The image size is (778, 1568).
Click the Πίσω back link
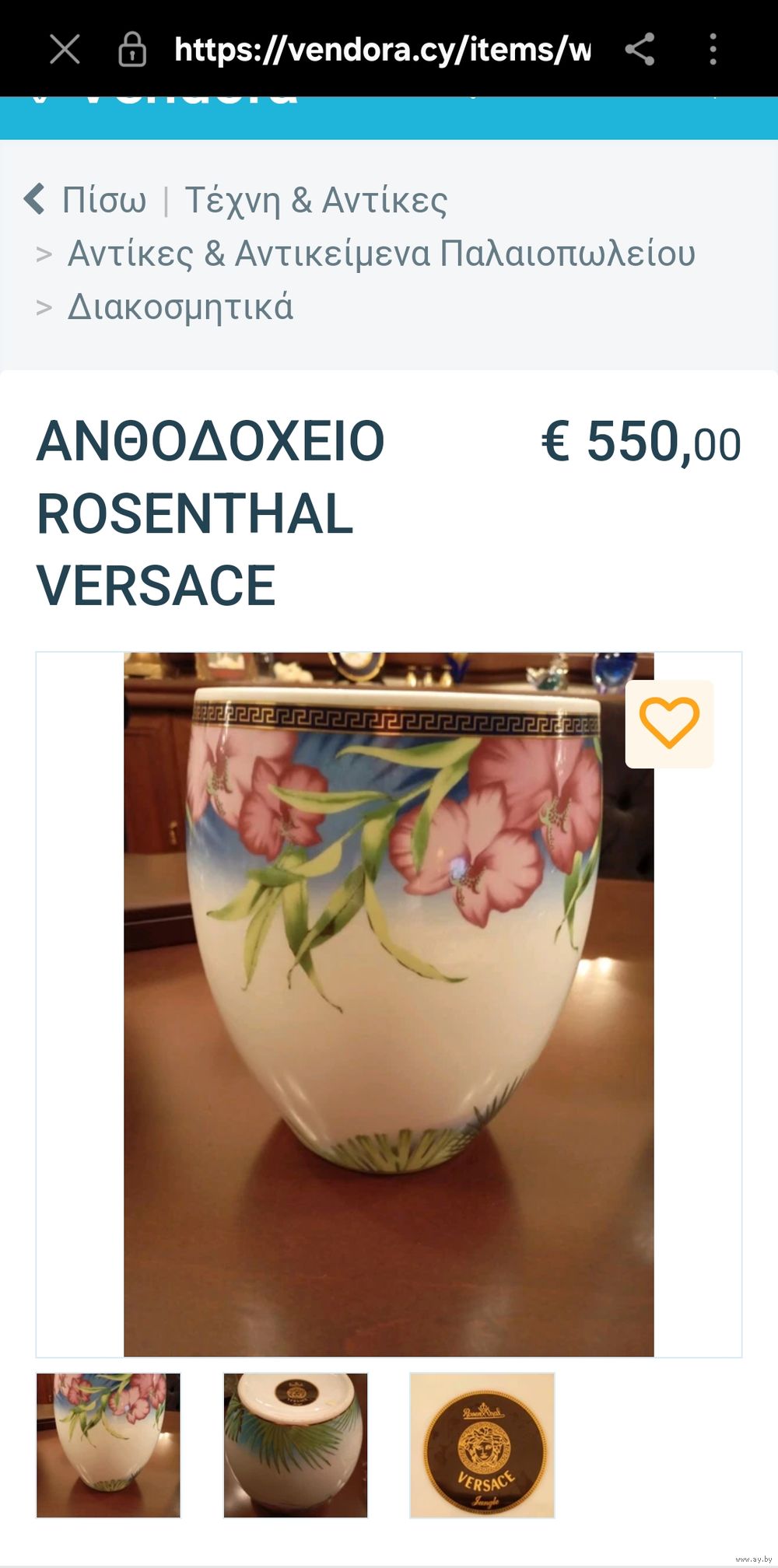click(104, 201)
